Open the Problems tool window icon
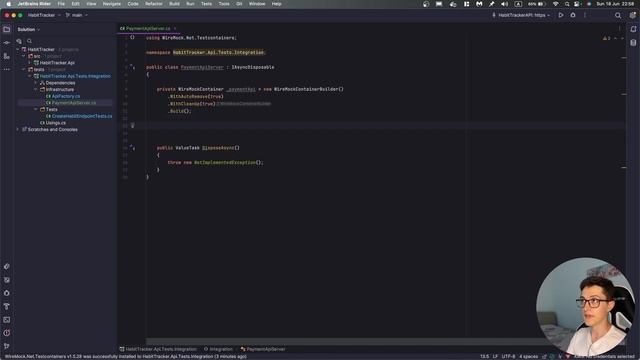Viewport: 640px width, 360px height. click(x=7, y=333)
